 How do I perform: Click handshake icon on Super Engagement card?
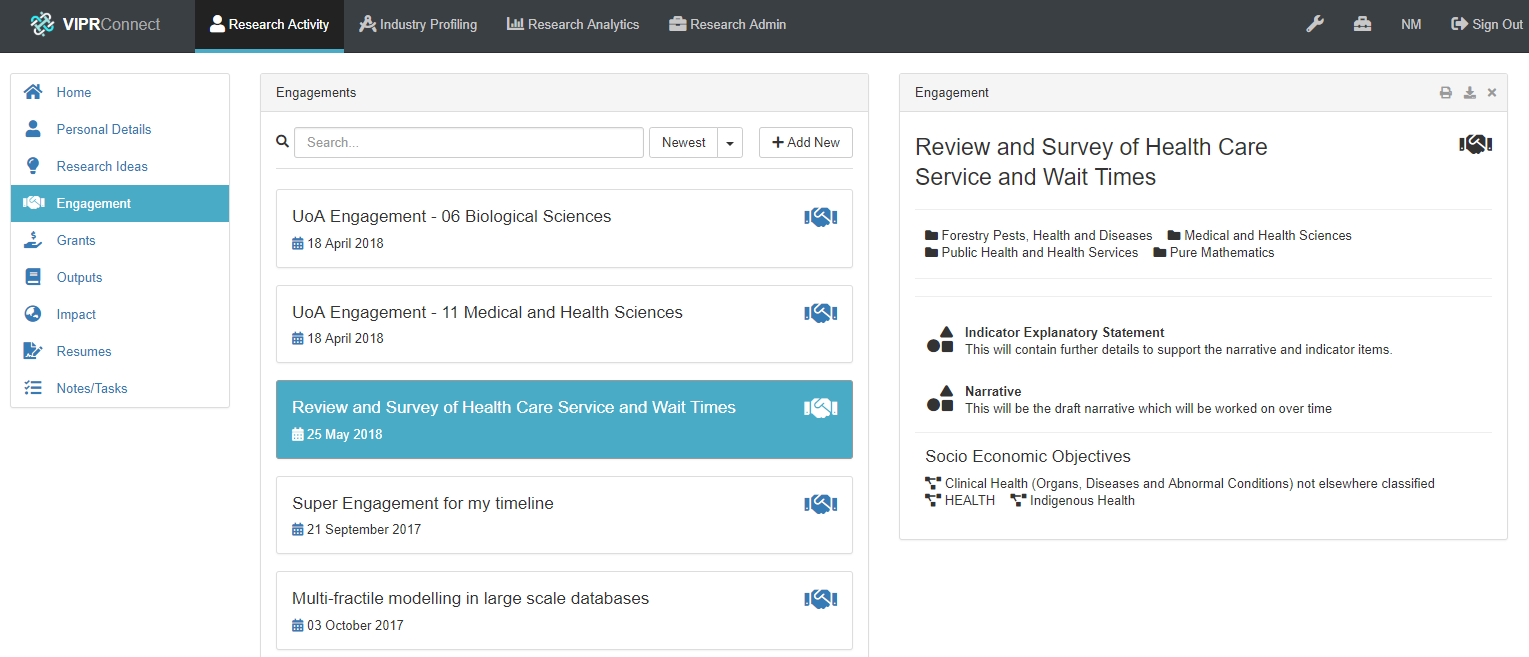[820, 504]
